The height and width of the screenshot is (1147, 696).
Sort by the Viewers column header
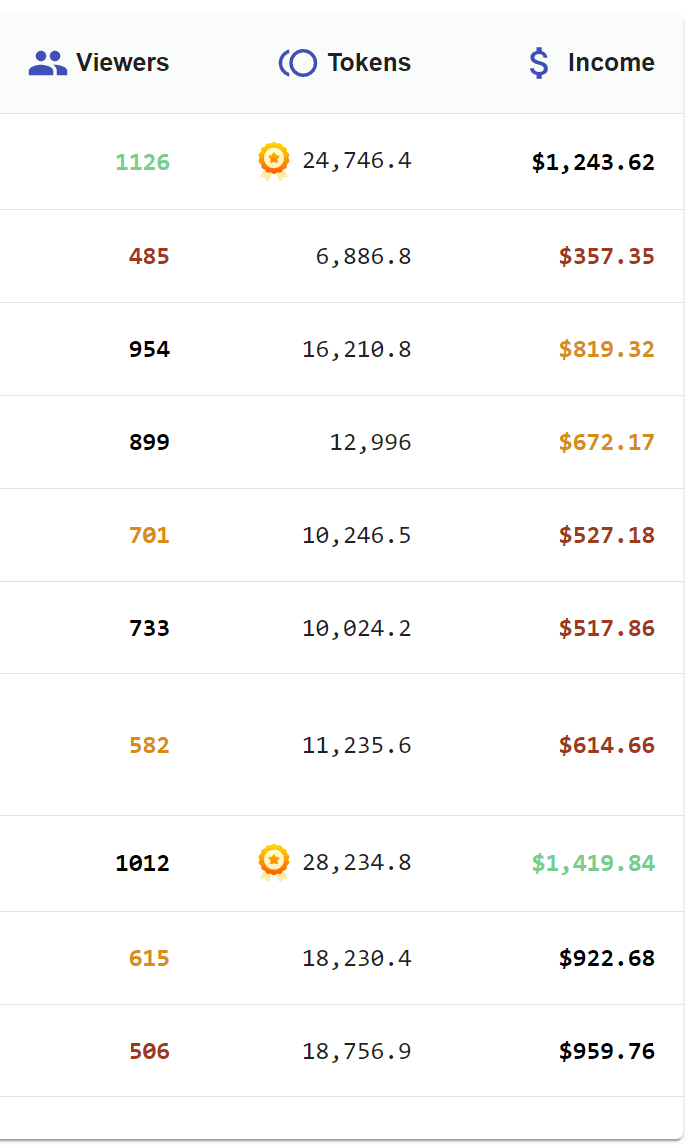(122, 63)
